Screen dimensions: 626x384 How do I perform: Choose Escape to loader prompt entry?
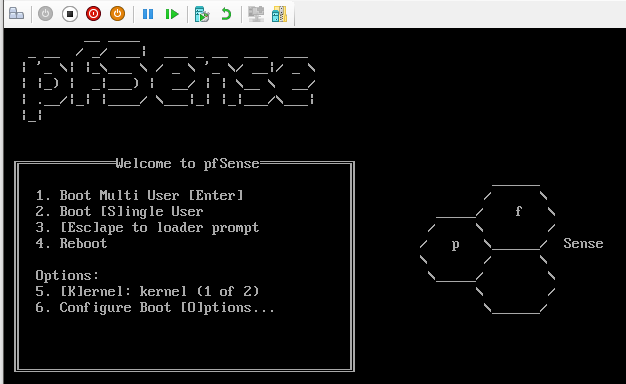(147, 228)
